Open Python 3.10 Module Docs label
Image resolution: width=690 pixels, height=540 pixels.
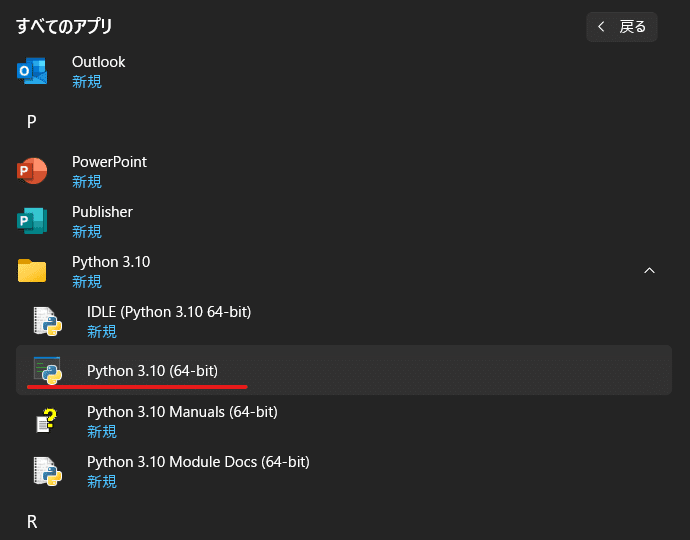click(x=198, y=462)
